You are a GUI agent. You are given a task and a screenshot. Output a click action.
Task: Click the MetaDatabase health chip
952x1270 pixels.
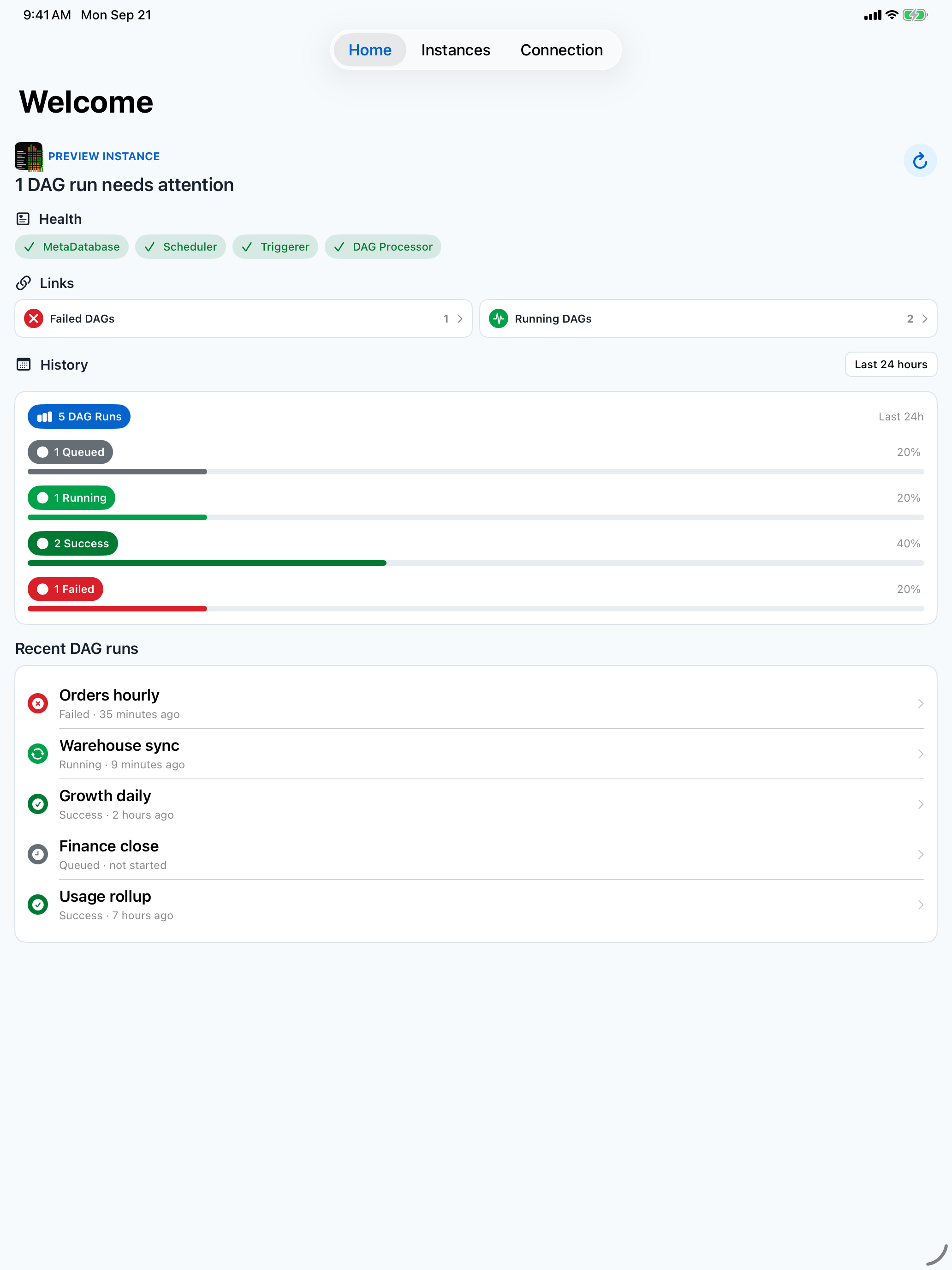72,247
